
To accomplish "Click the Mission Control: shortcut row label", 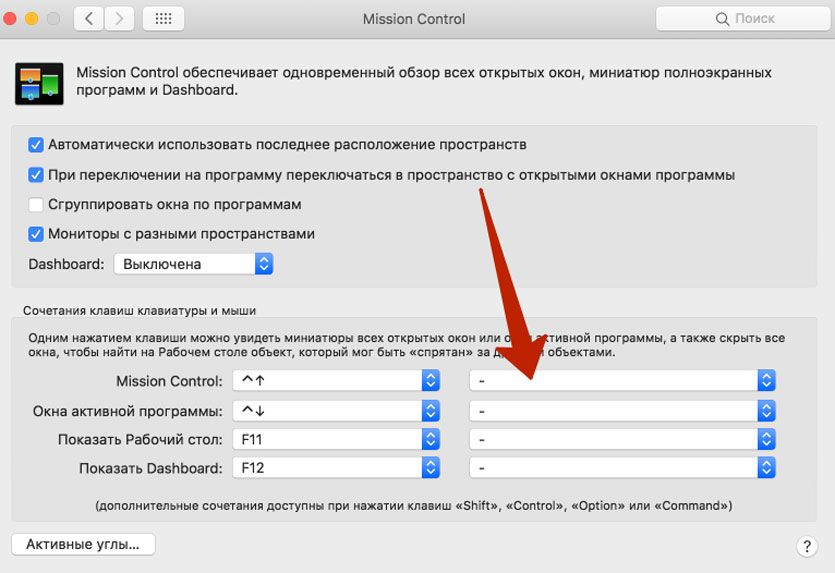I will point(169,381).
